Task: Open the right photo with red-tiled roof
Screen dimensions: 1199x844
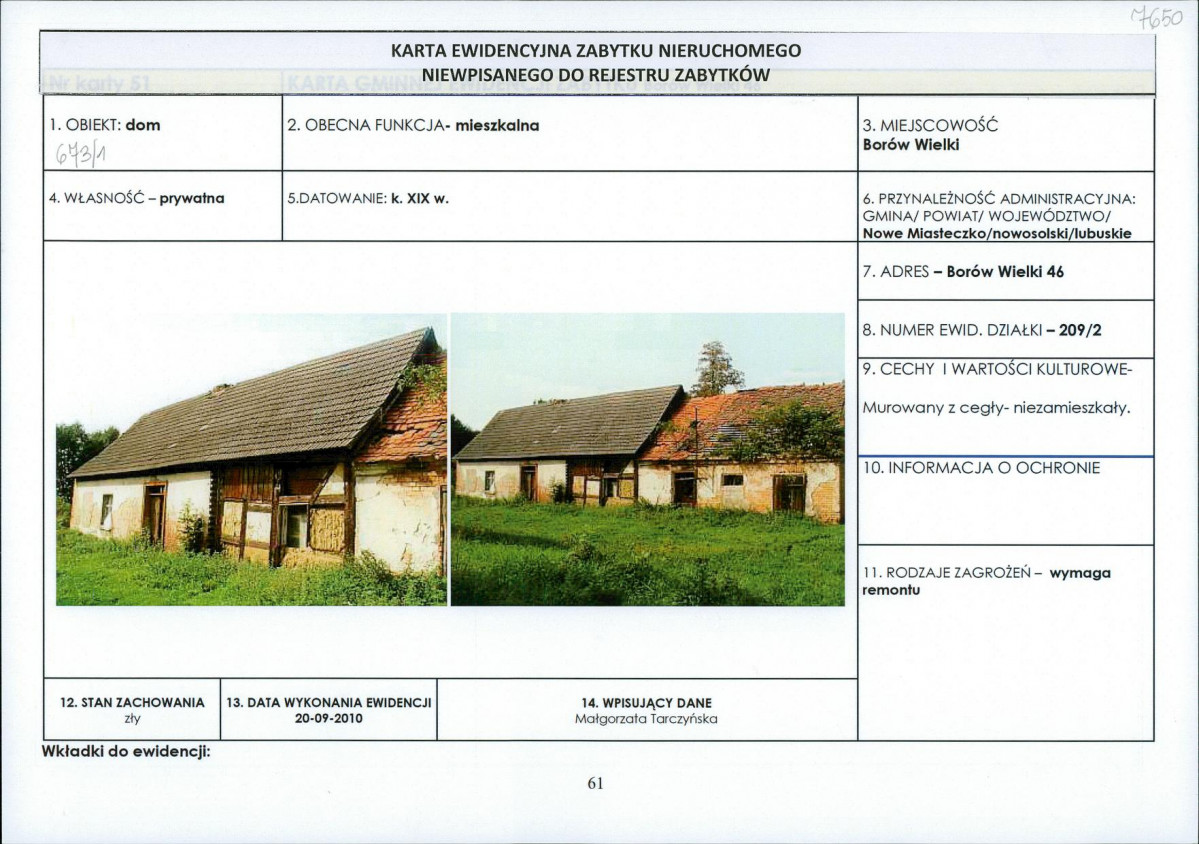Action: [648, 459]
